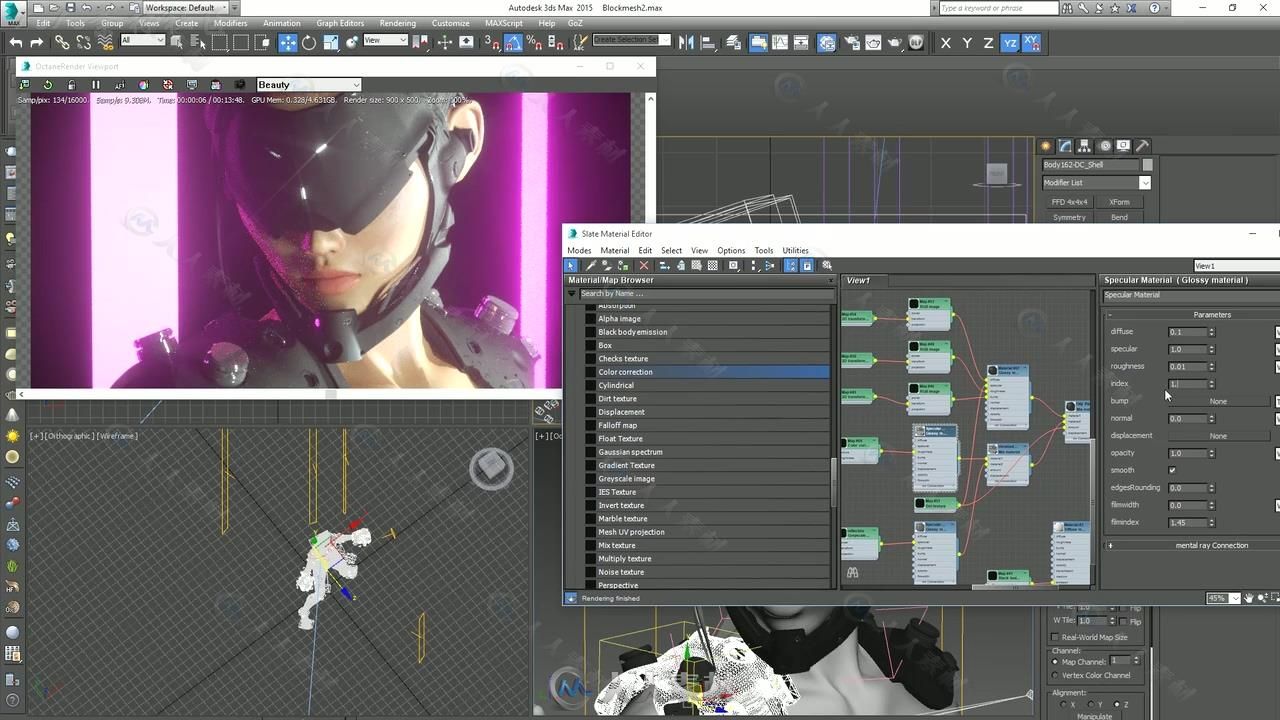The image size is (1280, 720).
Task: Click the keyword search help field
Action: coord(998,8)
